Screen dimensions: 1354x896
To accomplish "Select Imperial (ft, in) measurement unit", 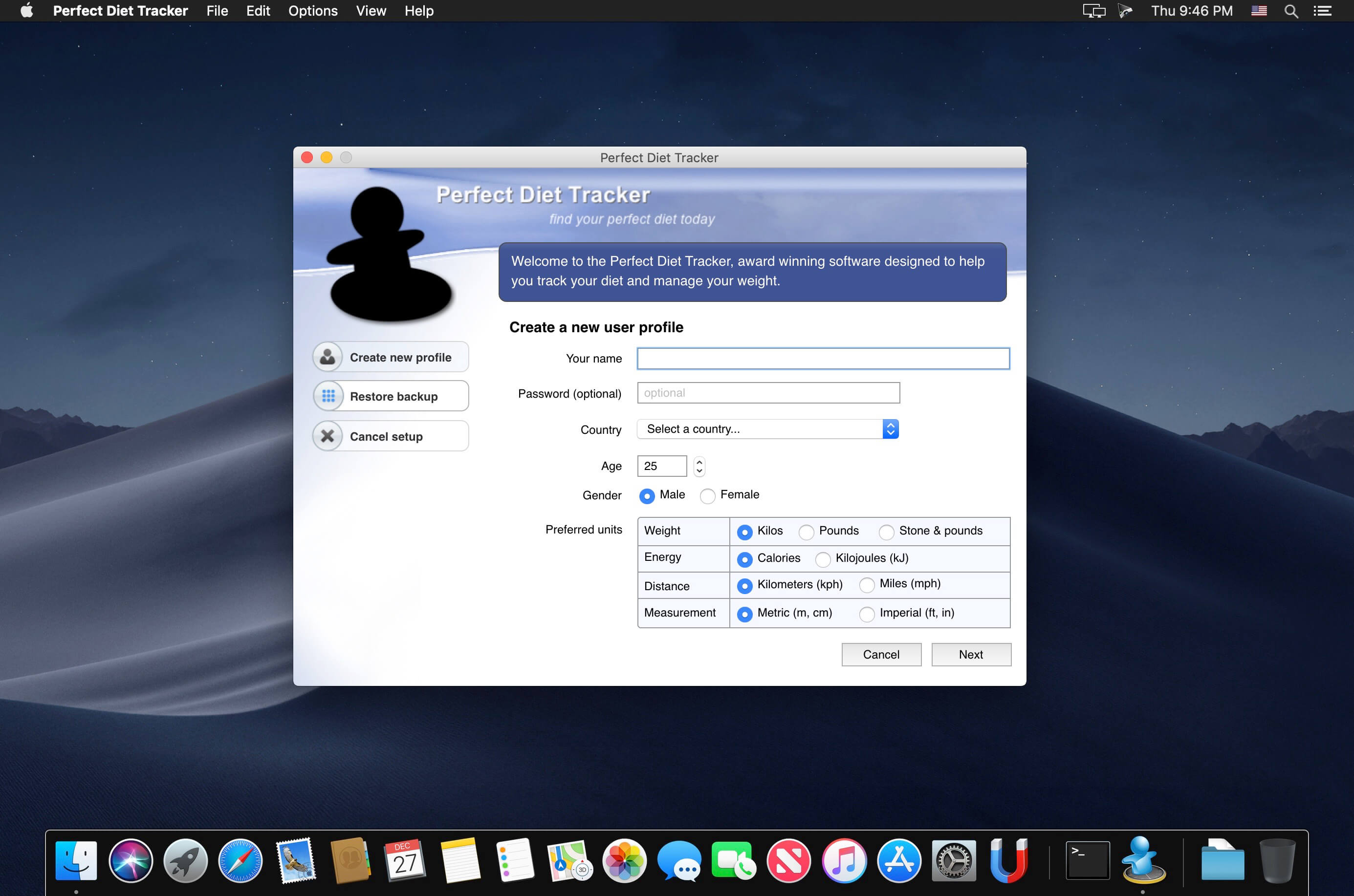I will [x=867, y=614].
